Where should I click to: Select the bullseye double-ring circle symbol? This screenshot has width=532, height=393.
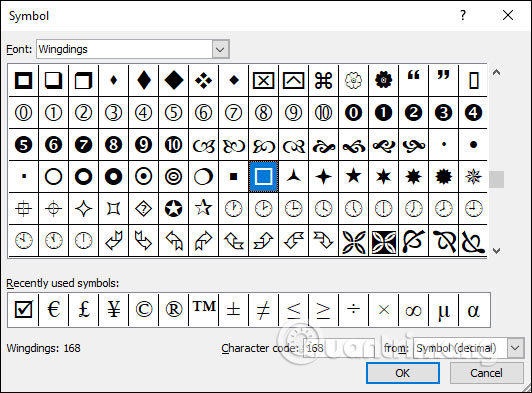173,176
